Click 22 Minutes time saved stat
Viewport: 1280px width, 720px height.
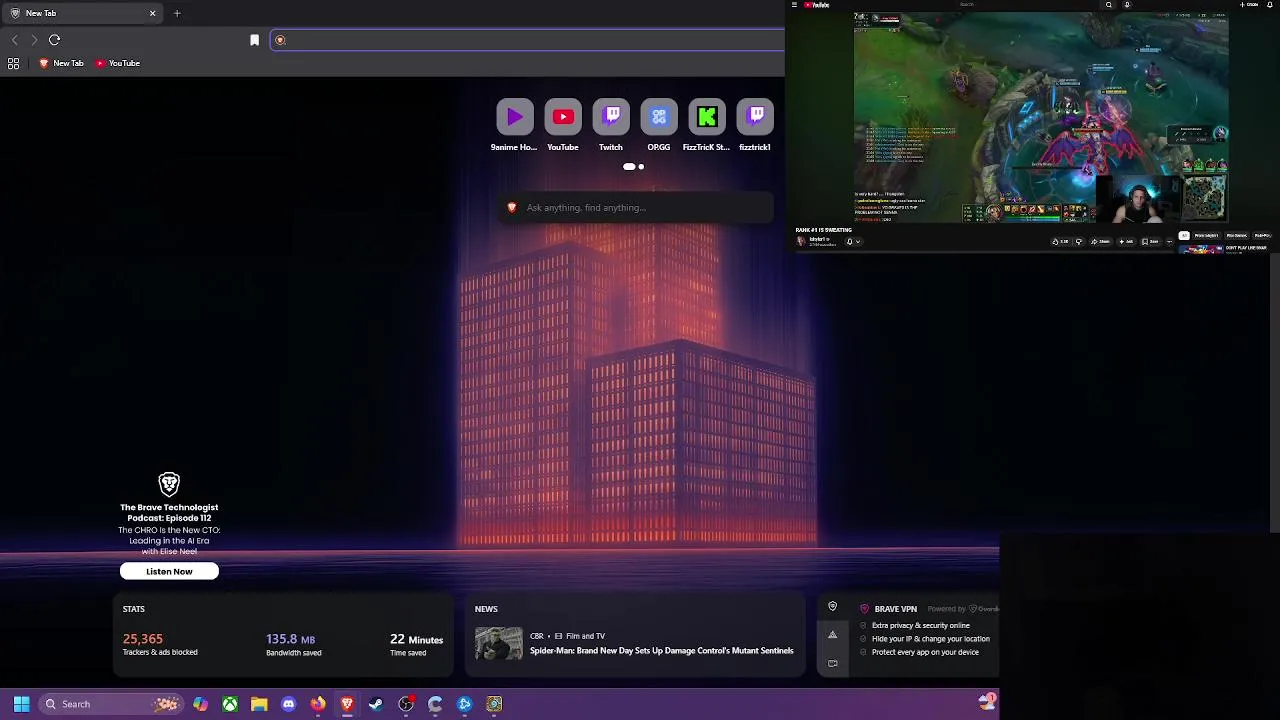(416, 644)
